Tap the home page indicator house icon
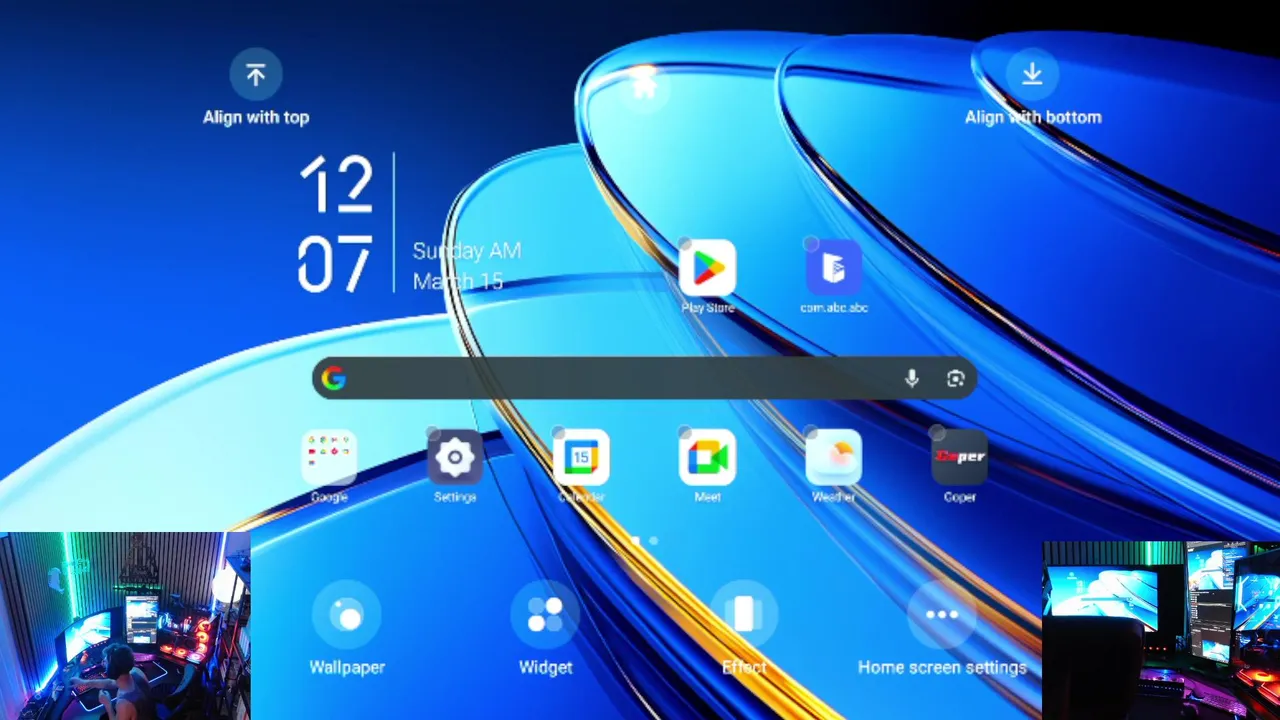This screenshot has width=1280, height=720. [x=644, y=85]
